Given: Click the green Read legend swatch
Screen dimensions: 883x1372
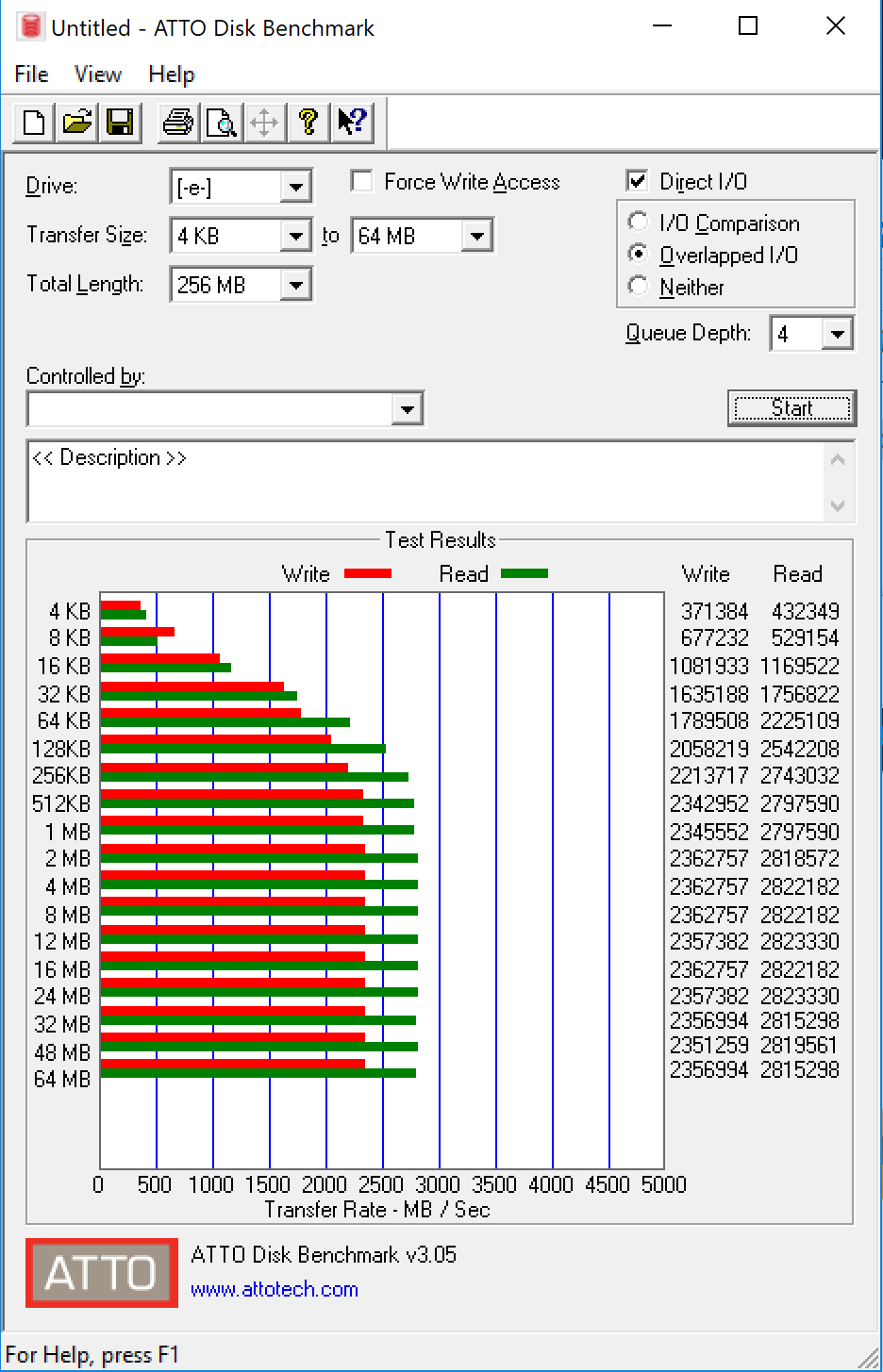Looking at the screenshot, I should [x=525, y=573].
